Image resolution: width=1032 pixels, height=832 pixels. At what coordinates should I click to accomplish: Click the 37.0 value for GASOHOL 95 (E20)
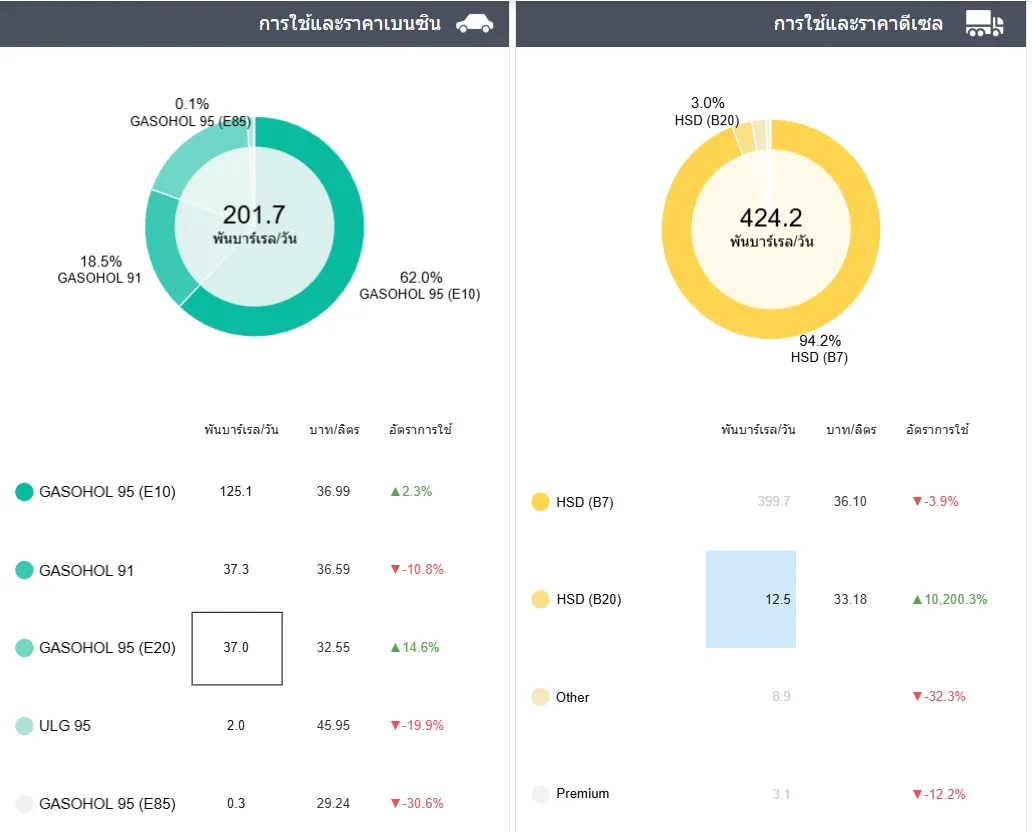[x=237, y=648]
